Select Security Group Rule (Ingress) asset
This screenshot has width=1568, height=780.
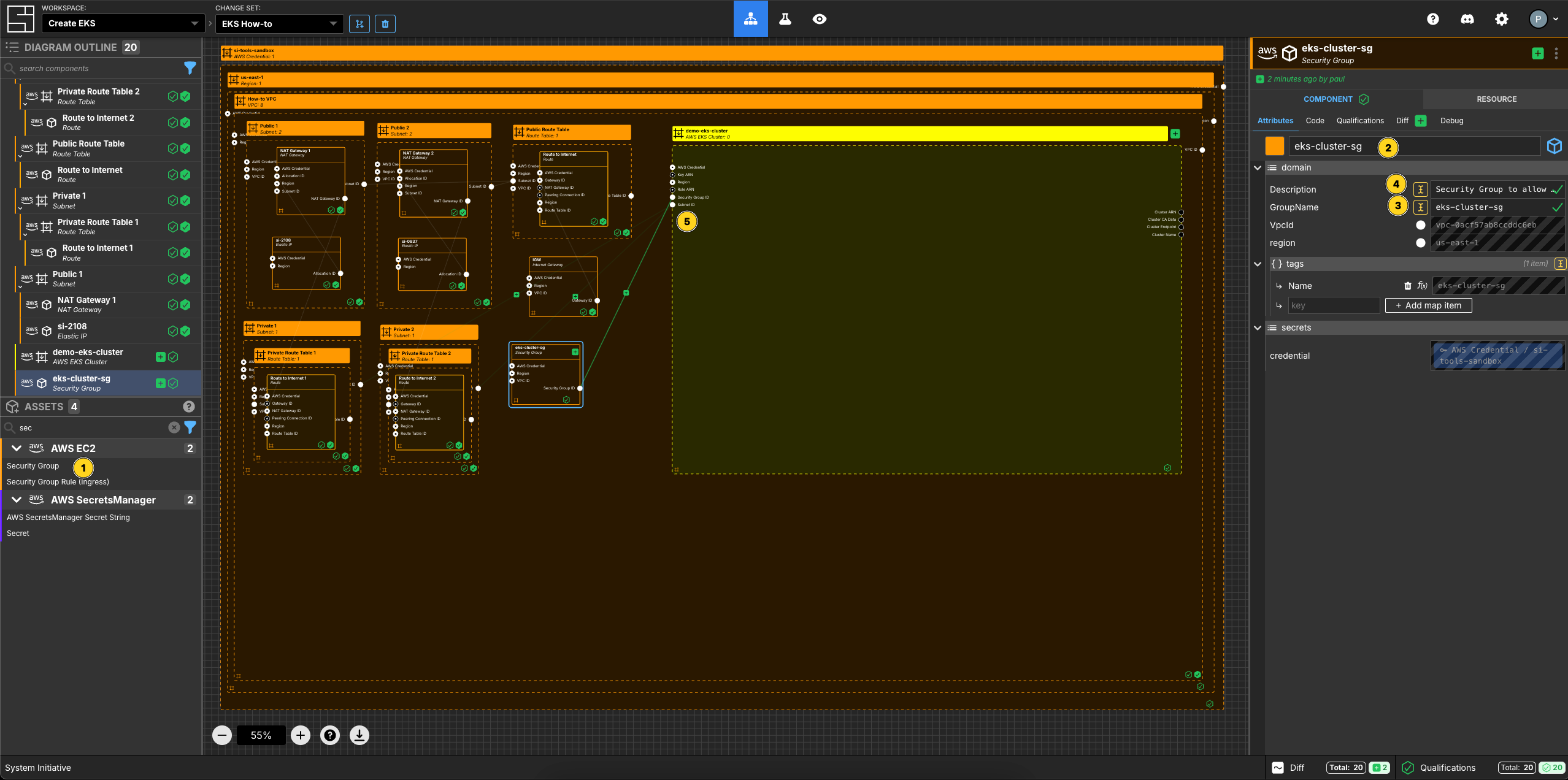click(x=58, y=482)
